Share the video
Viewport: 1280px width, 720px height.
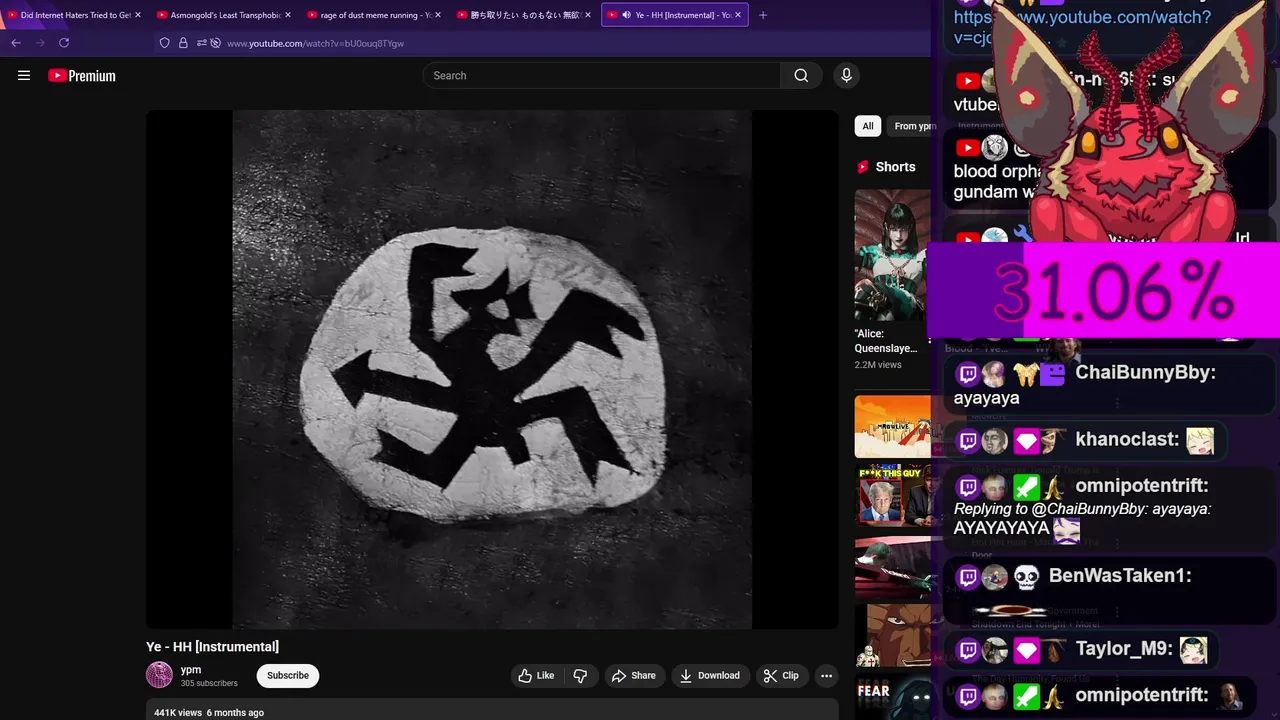point(634,676)
